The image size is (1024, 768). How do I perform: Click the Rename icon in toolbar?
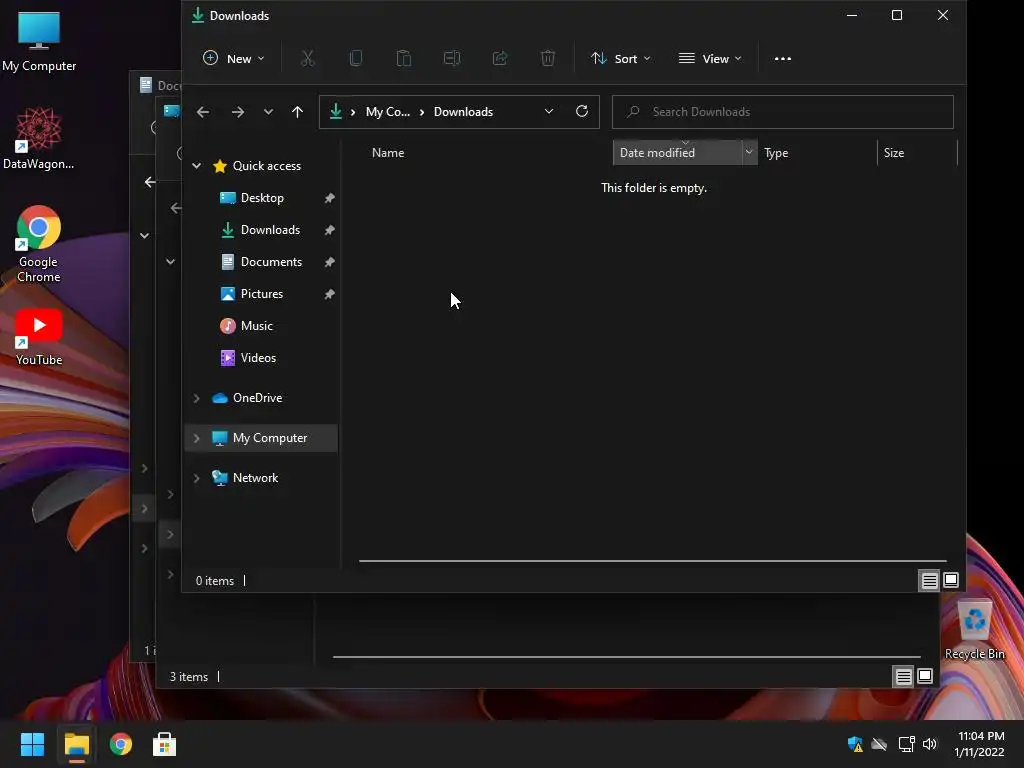tap(452, 59)
